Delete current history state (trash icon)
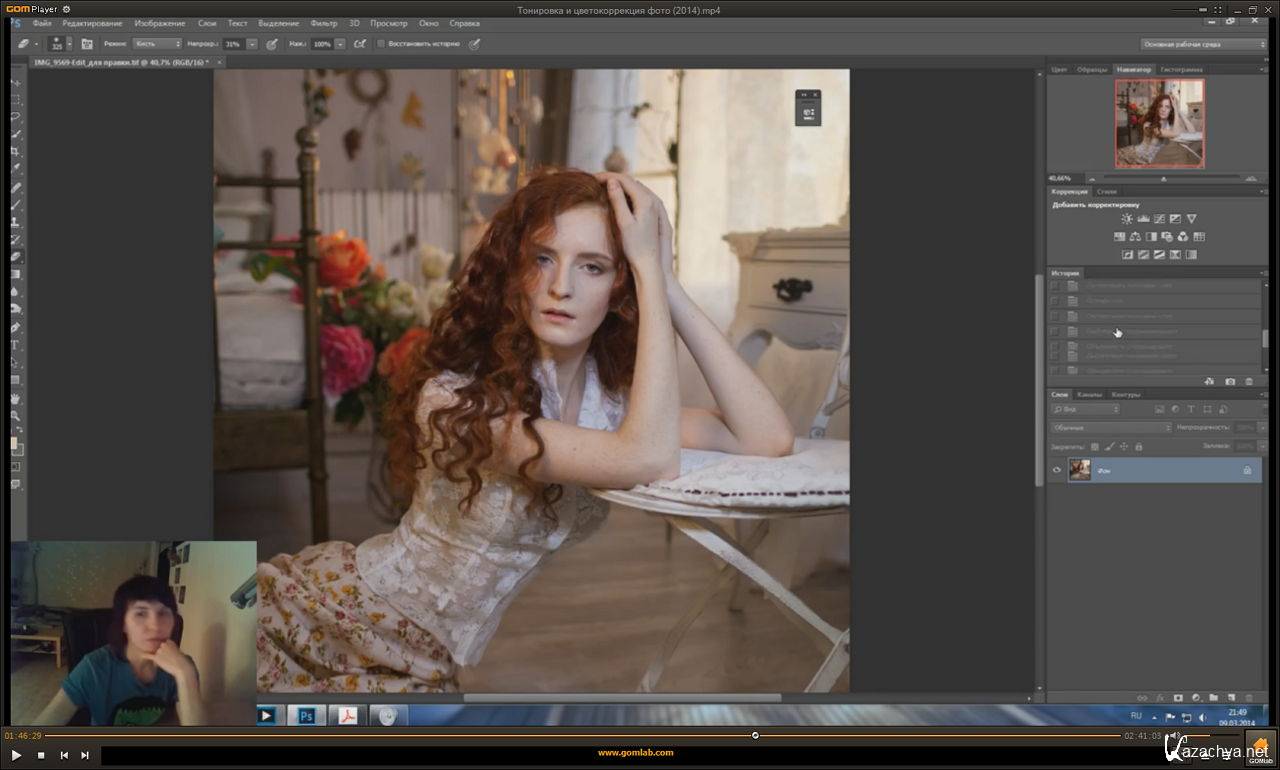Viewport: 1280px width, 770px height. click(1248, 381)
